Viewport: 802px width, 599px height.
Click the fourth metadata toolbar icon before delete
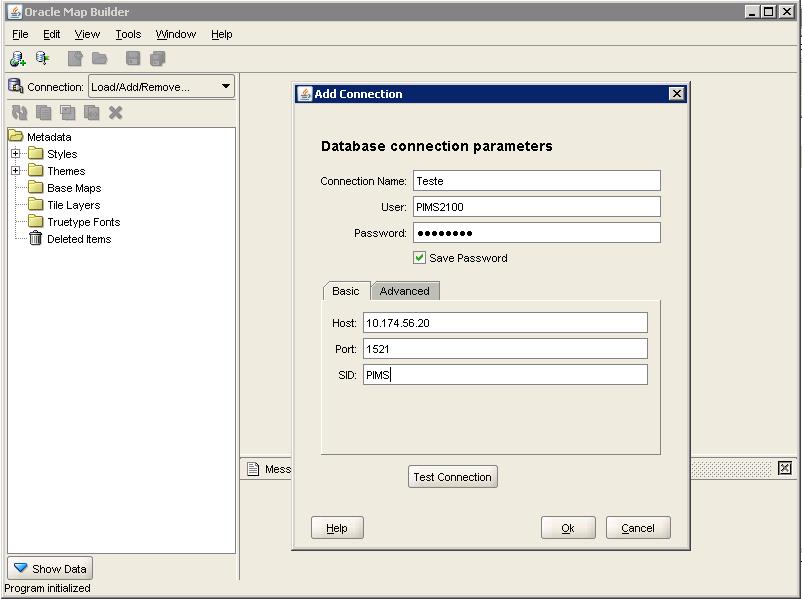[91, 113]
